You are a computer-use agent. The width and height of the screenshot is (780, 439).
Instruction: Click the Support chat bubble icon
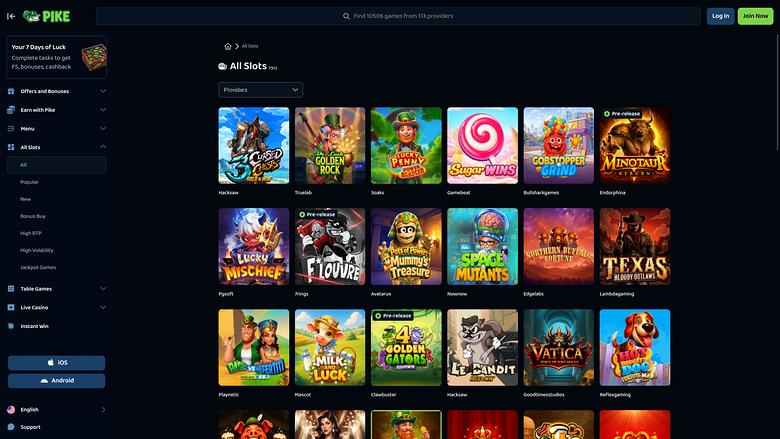(x=11, y=427)
